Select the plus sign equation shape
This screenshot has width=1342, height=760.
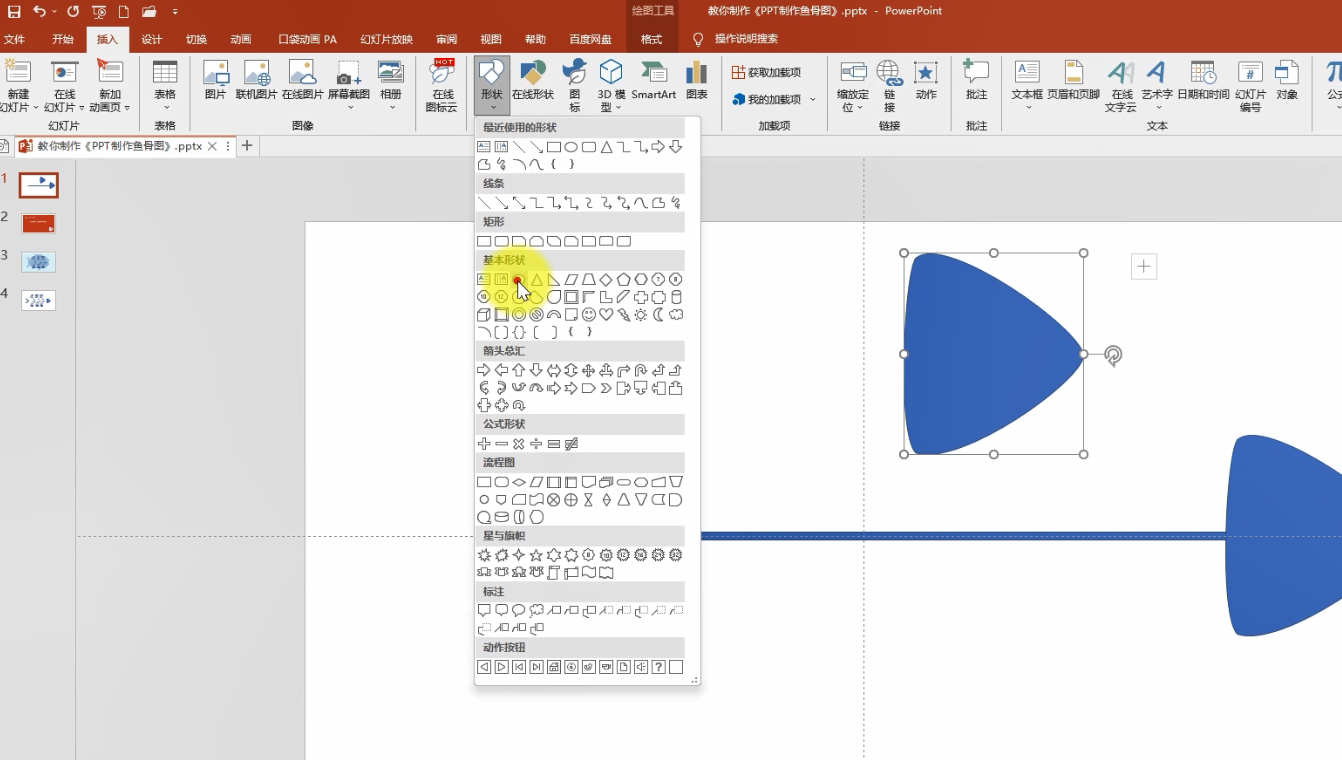click(x=484, y=443)
